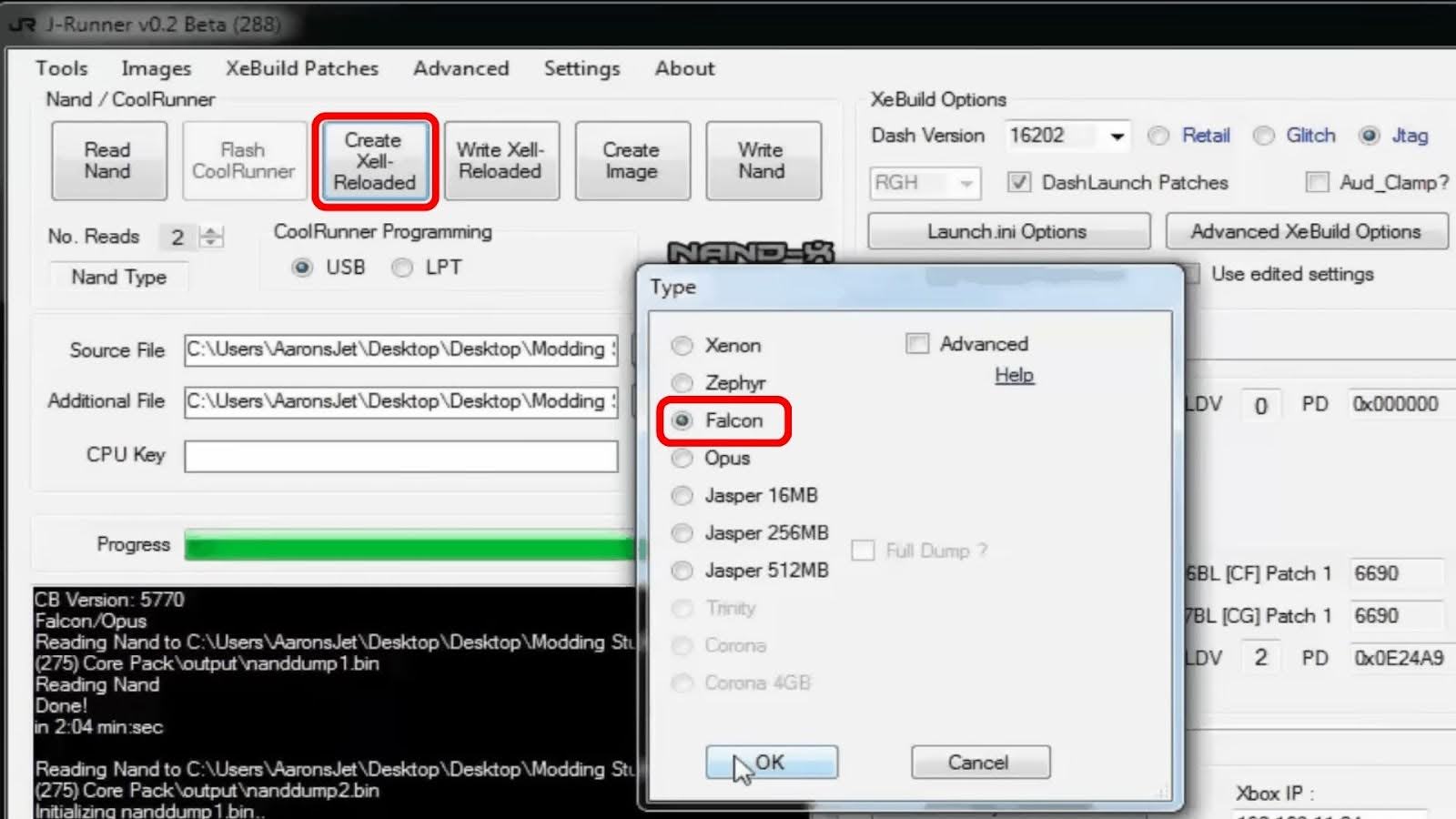The height and width of the screenshot is (819, 1456).
Task: Click the J-Runner logo icon in title bar
Action: pyautogui.click(x=25, y=23)
